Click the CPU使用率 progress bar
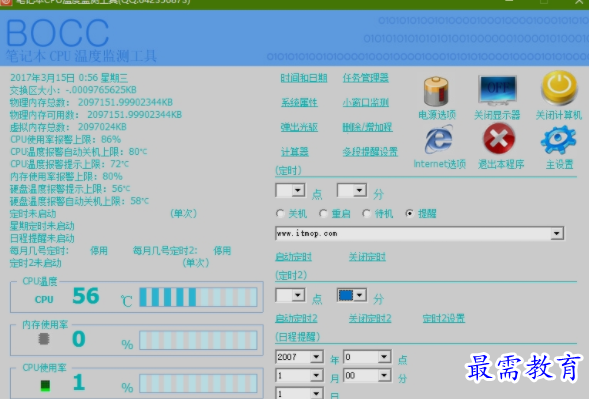The width and height of the screenshot is (589, 399). click(x=198, y=384)
